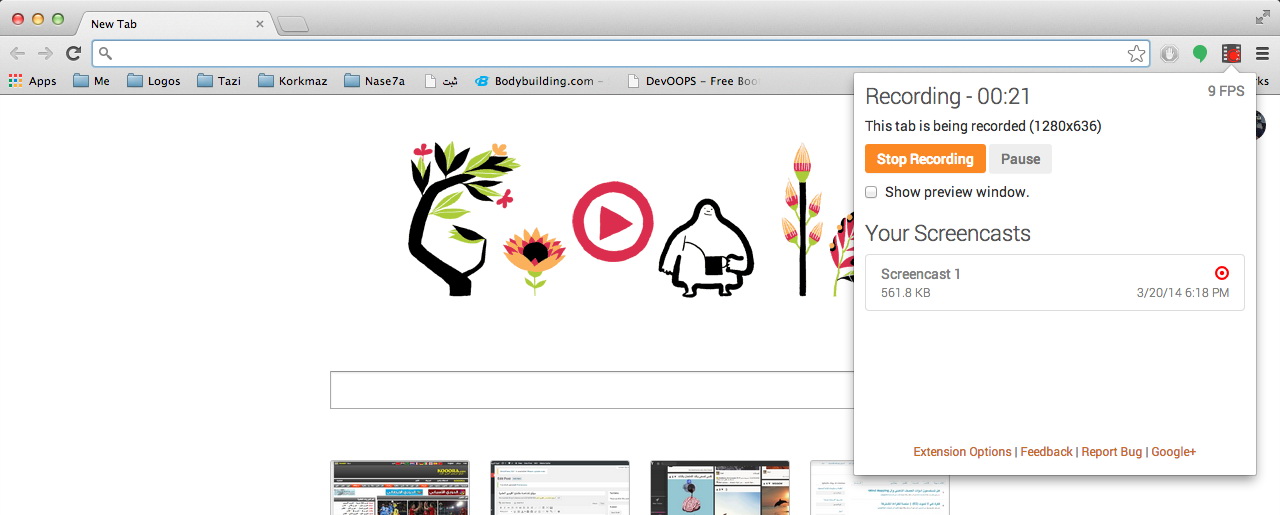Click the green Hangouts extension icon
This screenshot has height=515, width=1280.
(x=1200, y=54)
